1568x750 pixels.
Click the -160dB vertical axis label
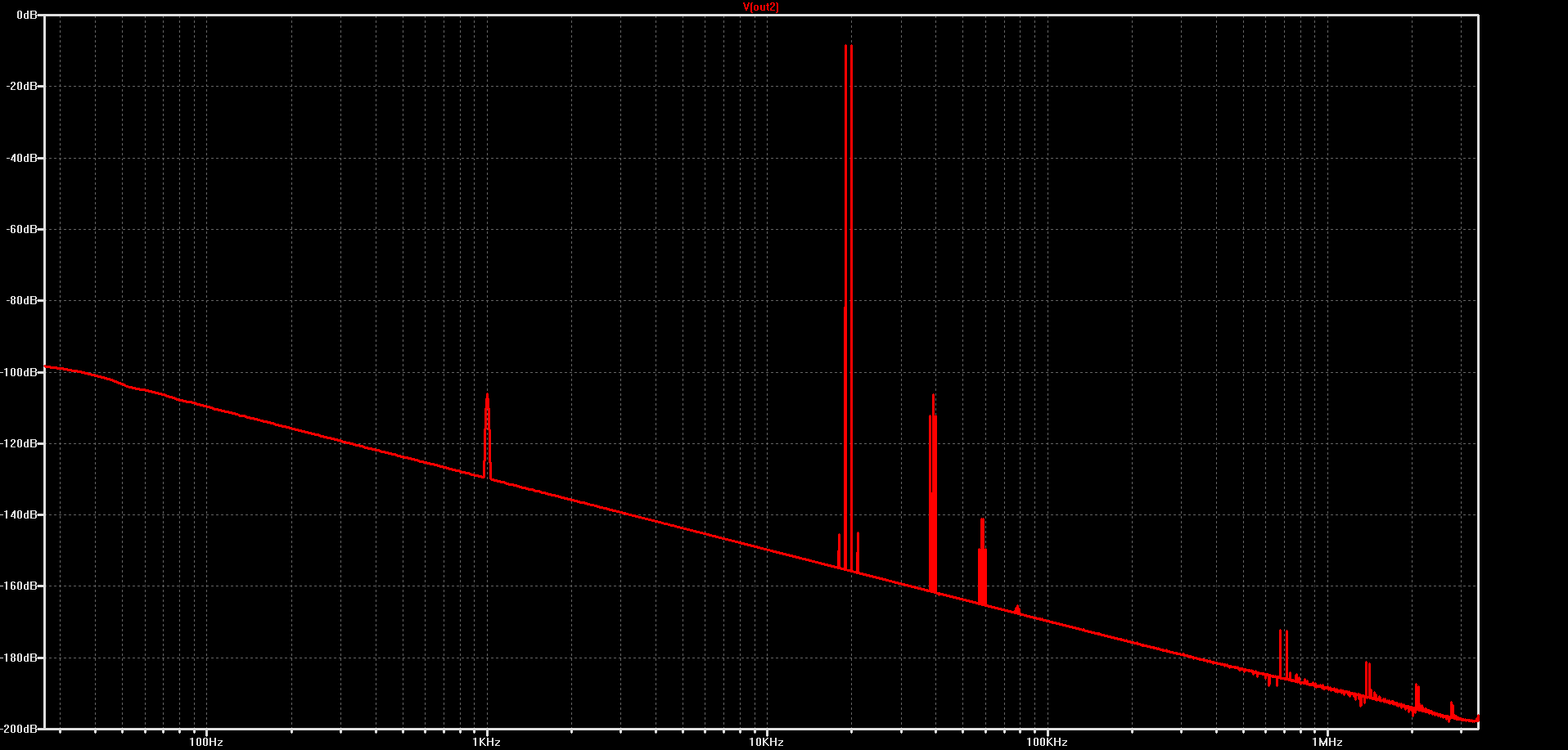point(20,586)
